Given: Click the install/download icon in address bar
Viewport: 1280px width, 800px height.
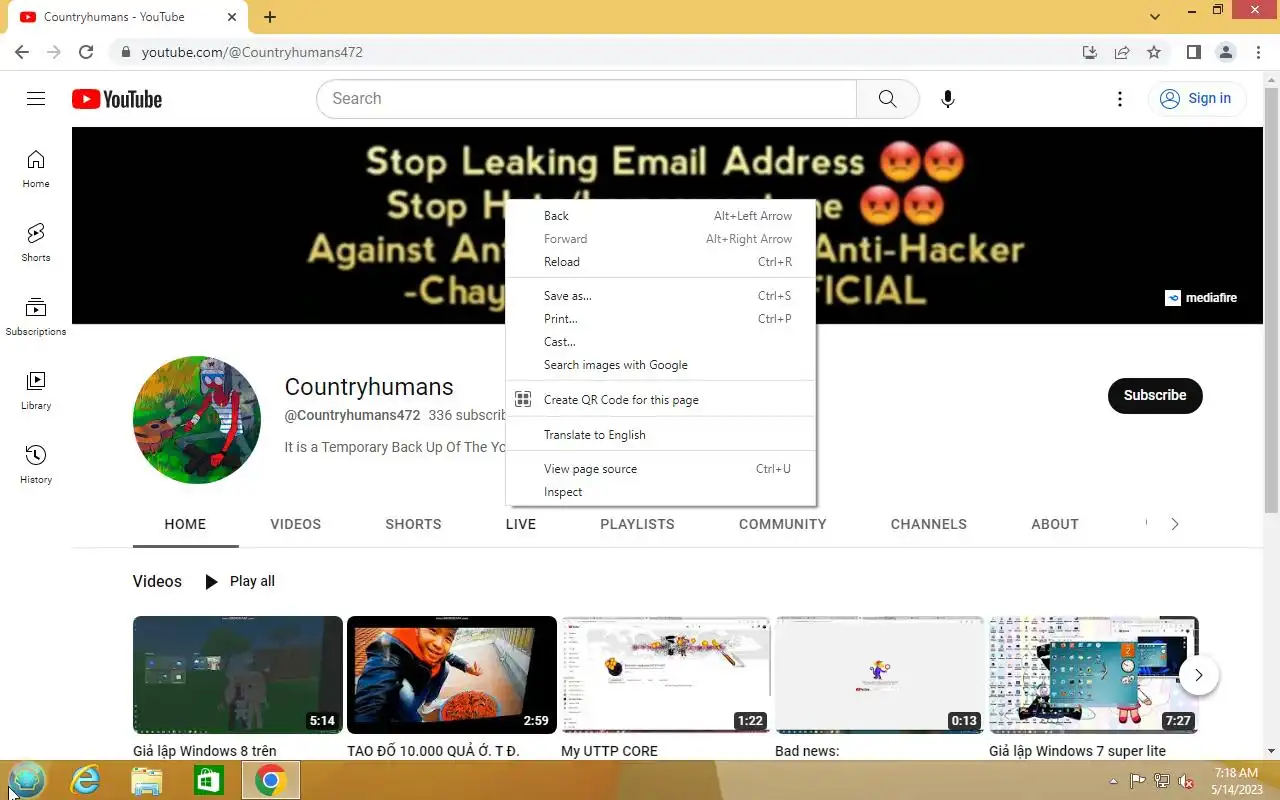Looking at the screenshot, I should point(1090,52).
